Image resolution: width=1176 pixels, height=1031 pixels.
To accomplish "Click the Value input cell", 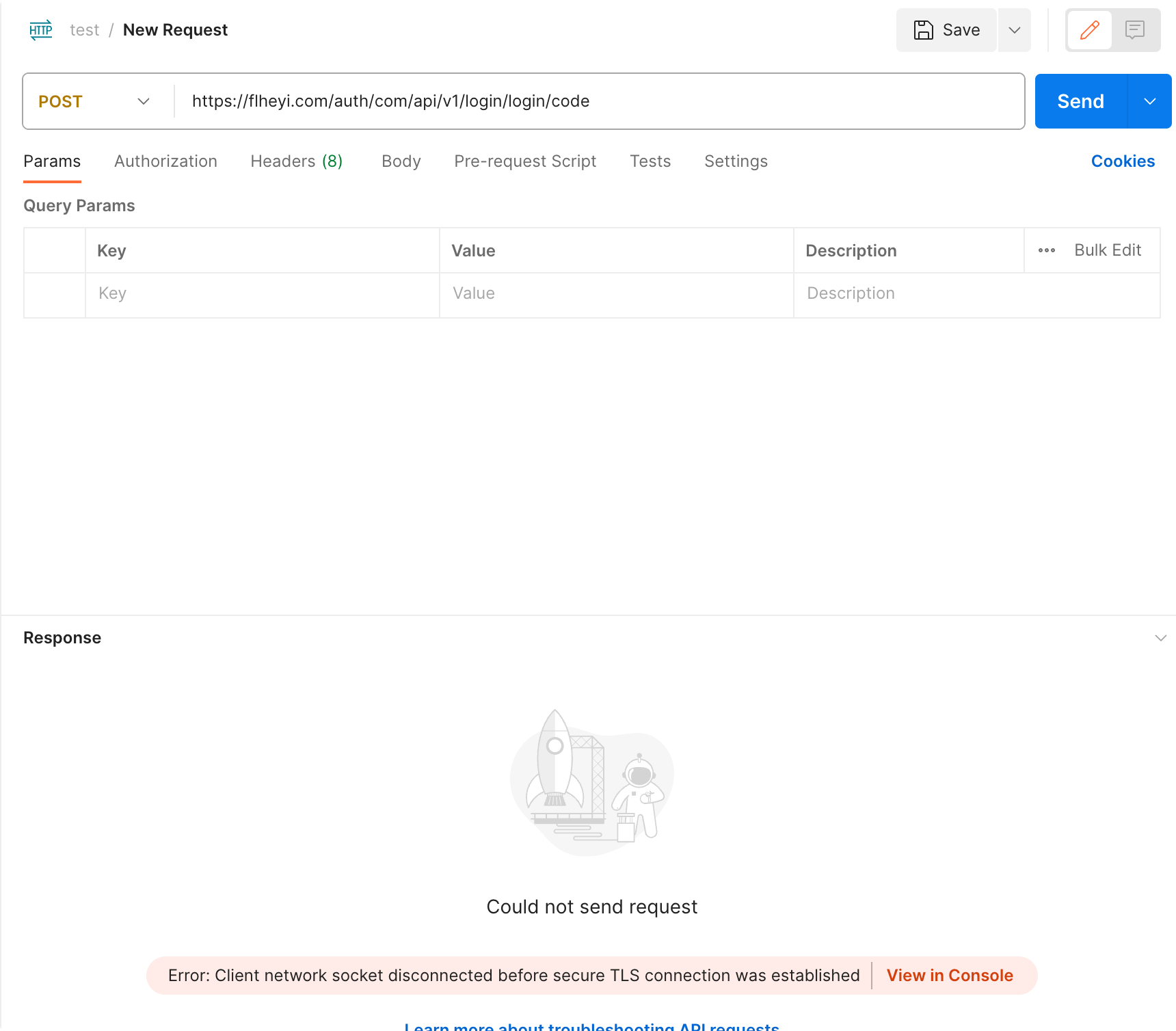I will coord(617,295).
